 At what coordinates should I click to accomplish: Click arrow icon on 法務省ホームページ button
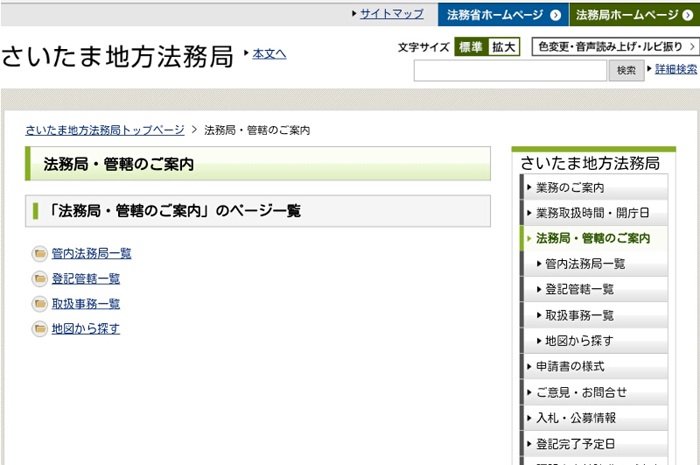pyautogui.click(x=556, y=15)
